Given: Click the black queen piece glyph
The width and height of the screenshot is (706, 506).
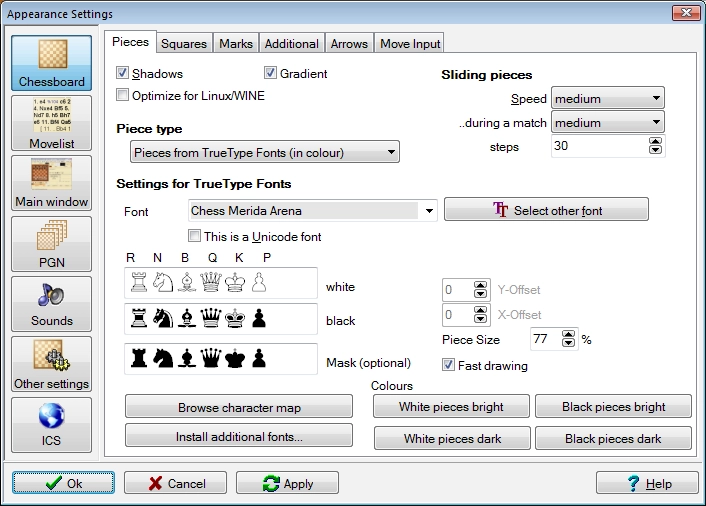Looking at the screenshot, I should (x=211, y=318).
